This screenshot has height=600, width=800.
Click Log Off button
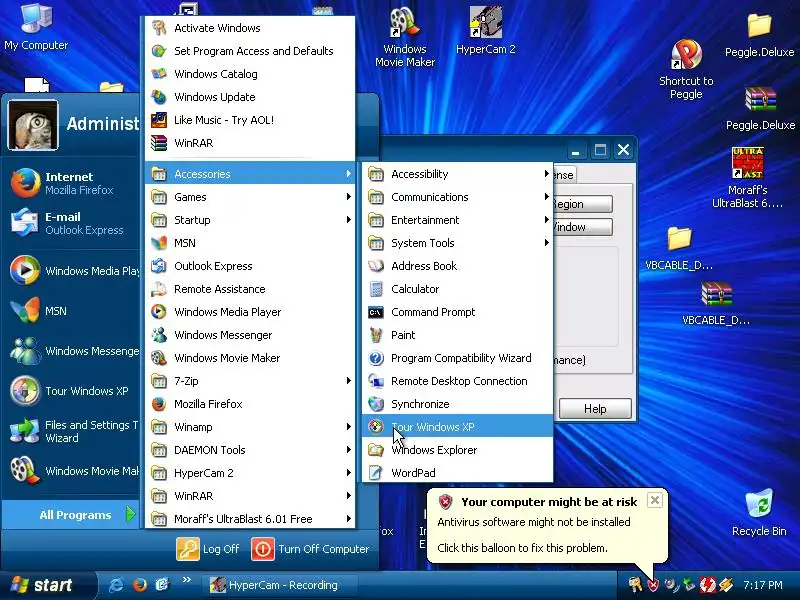point(208,549)
